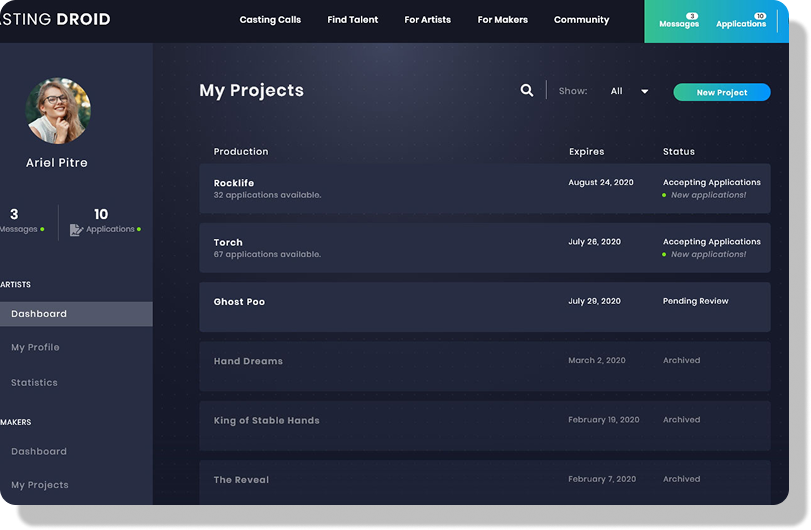Select Dashboard under Artists
811x530 pixels.
(76, 314)
